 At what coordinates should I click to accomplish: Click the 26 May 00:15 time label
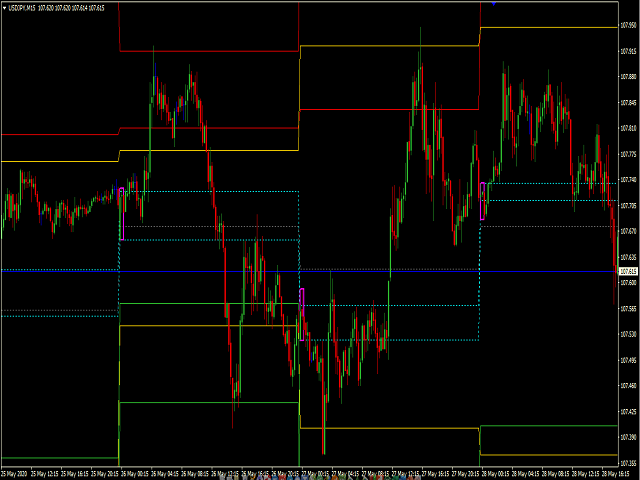pyautogui.click(x=135, y=474)
